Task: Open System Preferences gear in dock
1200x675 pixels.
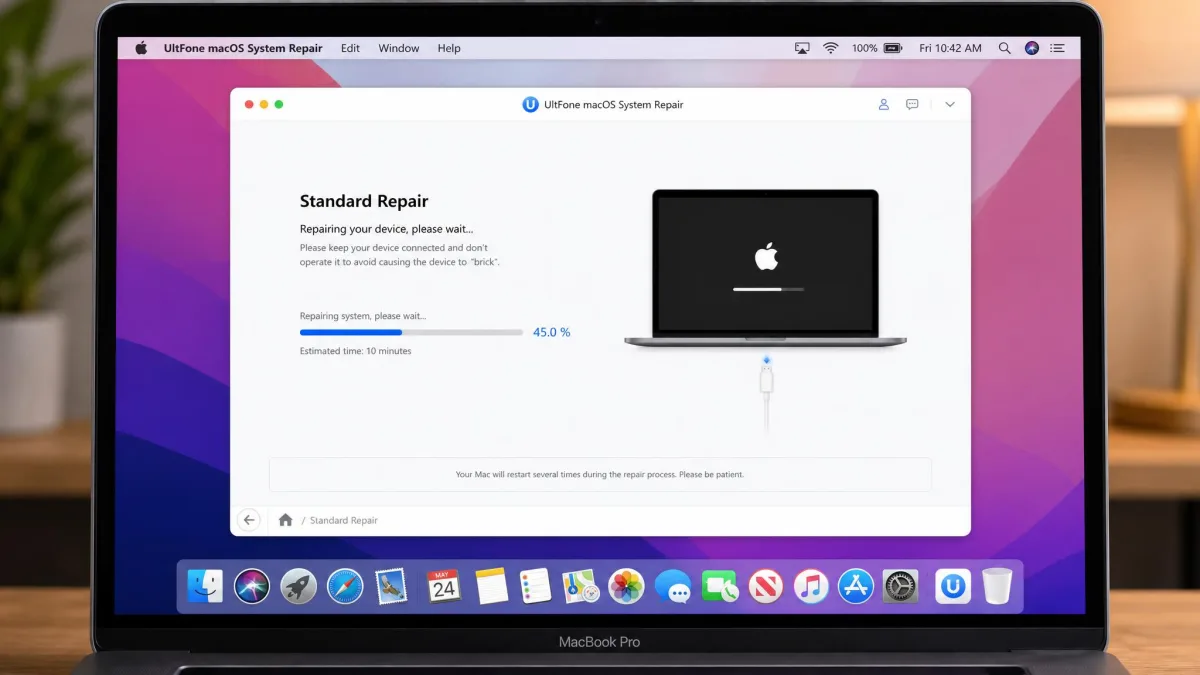Action: pyautogui.click(x=901, y=586)
